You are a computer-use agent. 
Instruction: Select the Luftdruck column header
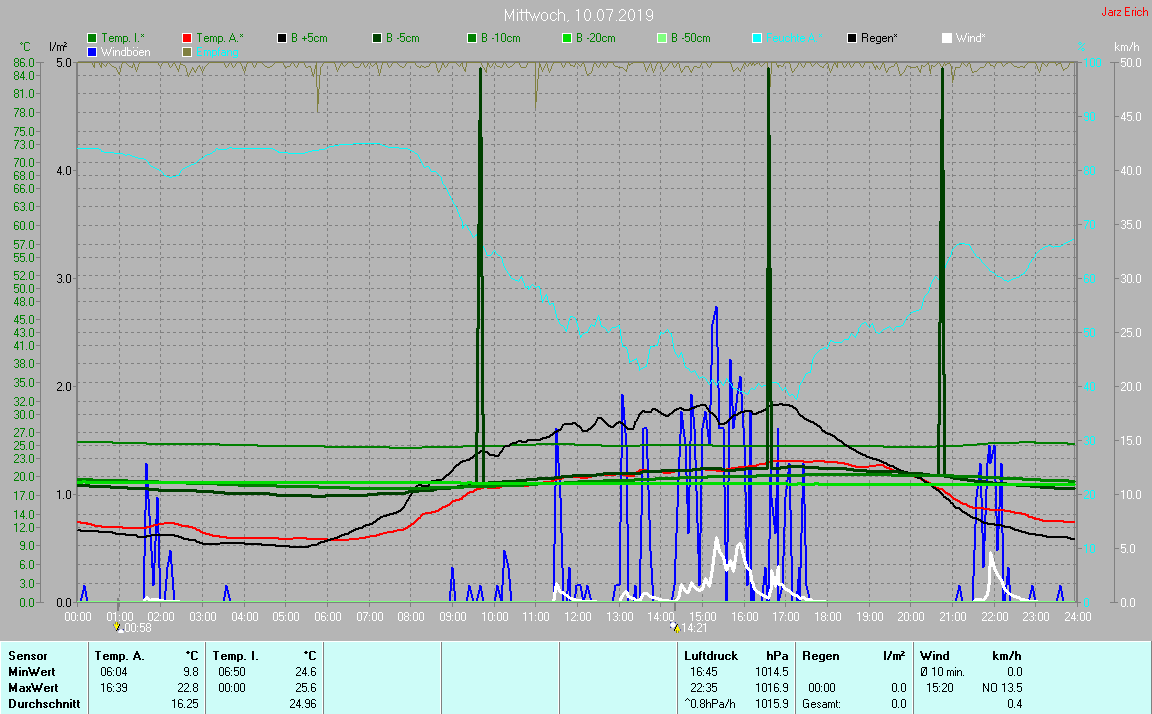(711, 656)
